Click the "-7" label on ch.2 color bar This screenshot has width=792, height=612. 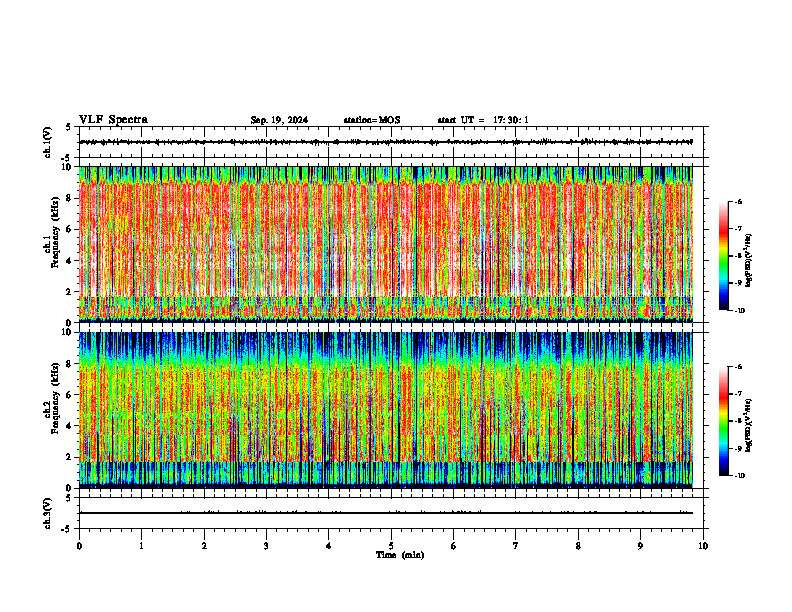click(738, 394)
